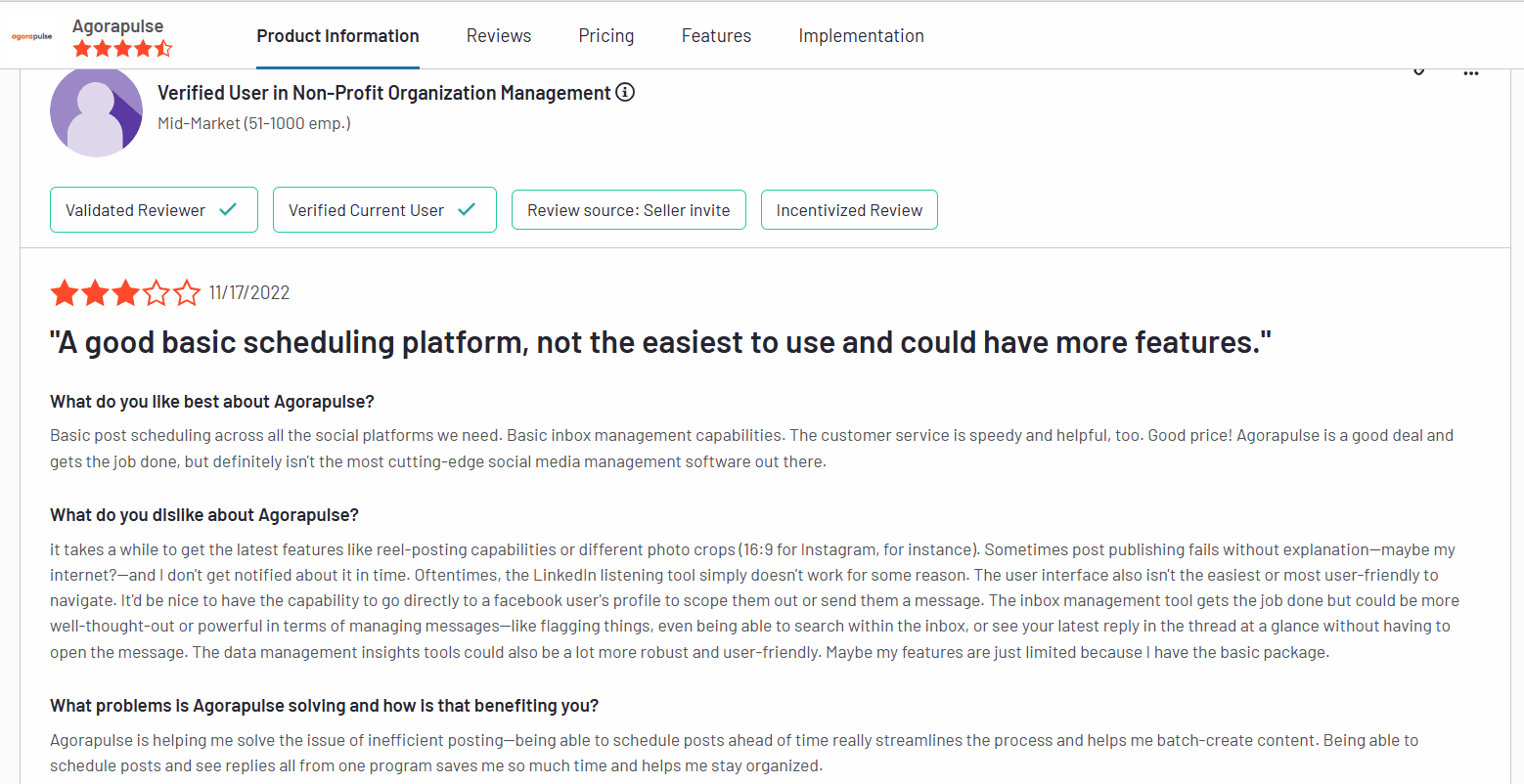The image size is (1524, 784).
Task: Click the review date 11/17/2022
Action: pos(249,292)
